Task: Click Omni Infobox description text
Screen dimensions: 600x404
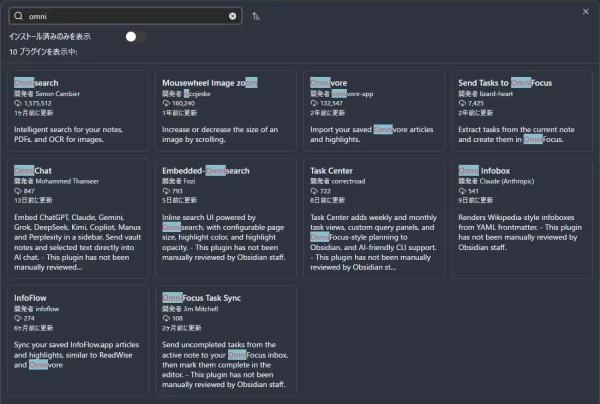Action: [x=520, y=232]
